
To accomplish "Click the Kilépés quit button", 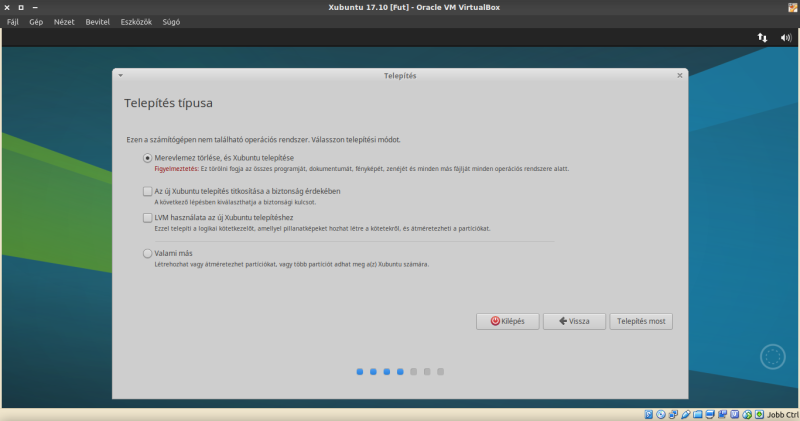I will point(508,321).
